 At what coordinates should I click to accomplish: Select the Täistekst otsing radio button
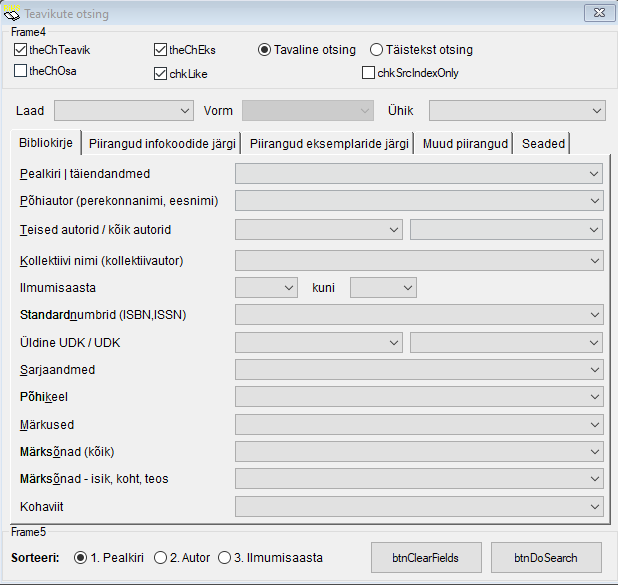coord(377,50)
